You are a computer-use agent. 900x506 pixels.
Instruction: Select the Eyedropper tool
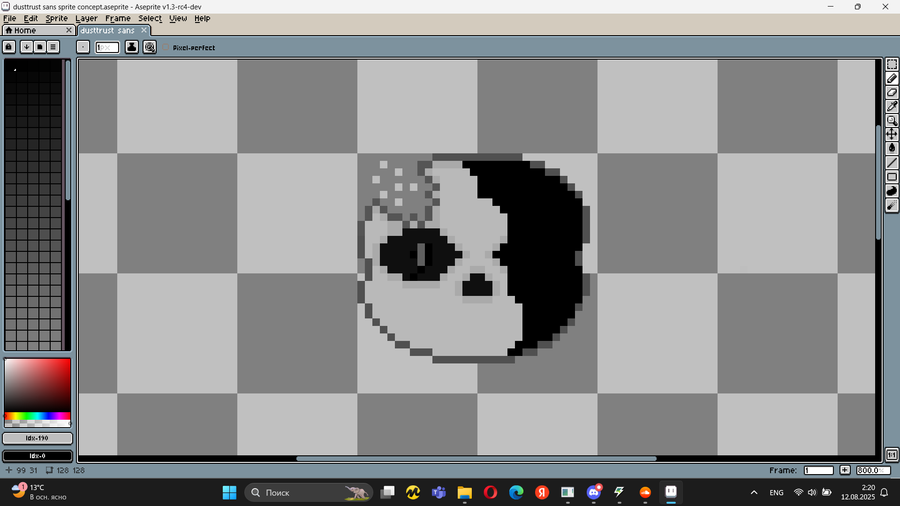coord(891,106)
